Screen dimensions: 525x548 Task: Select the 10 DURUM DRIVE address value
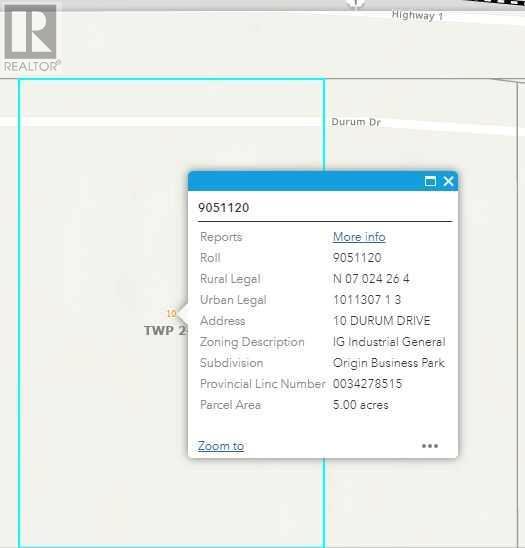pyautogui.click(x=382, y=321)
